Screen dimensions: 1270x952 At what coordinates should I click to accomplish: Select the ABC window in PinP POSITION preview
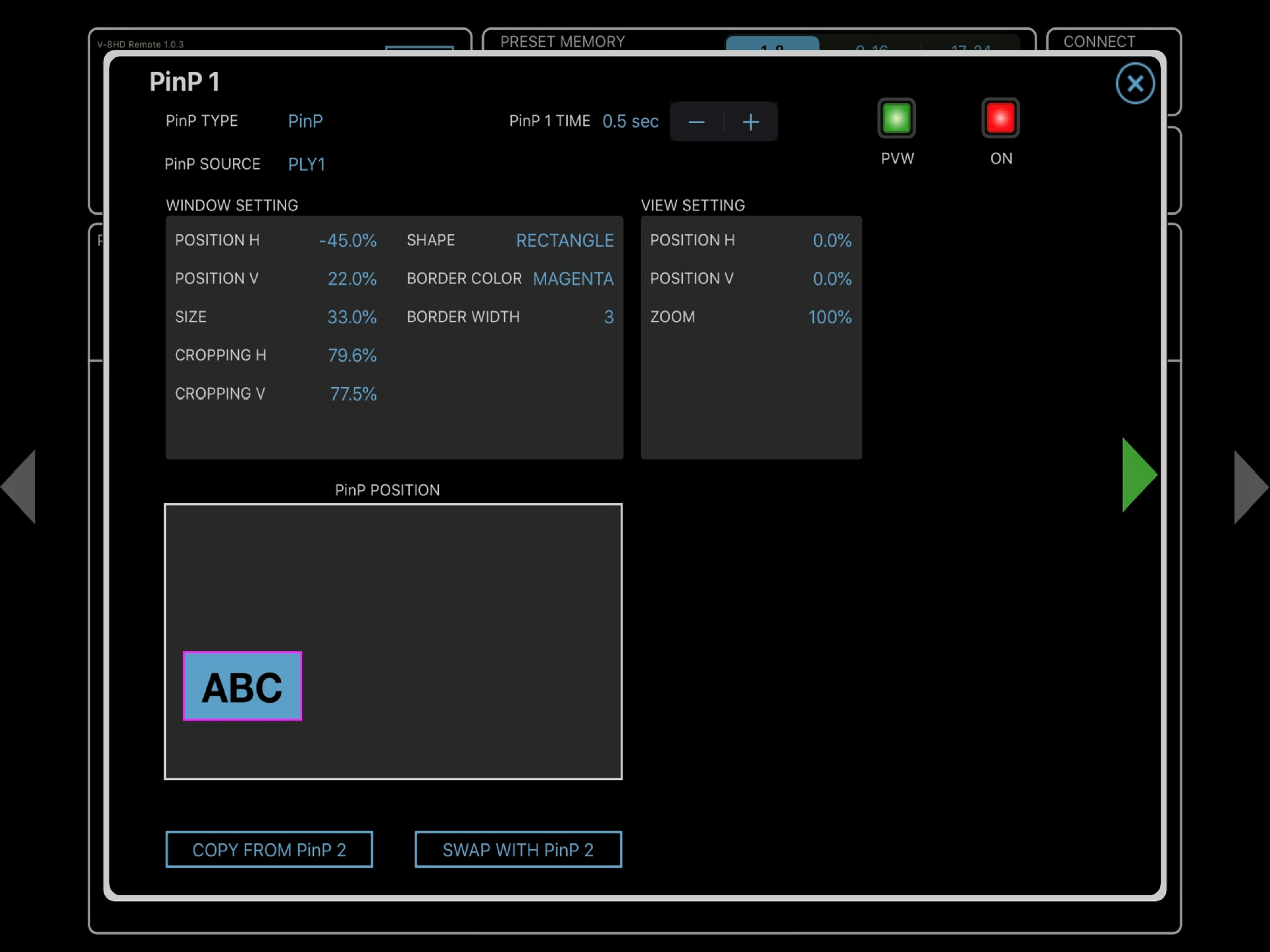[242, 686]
